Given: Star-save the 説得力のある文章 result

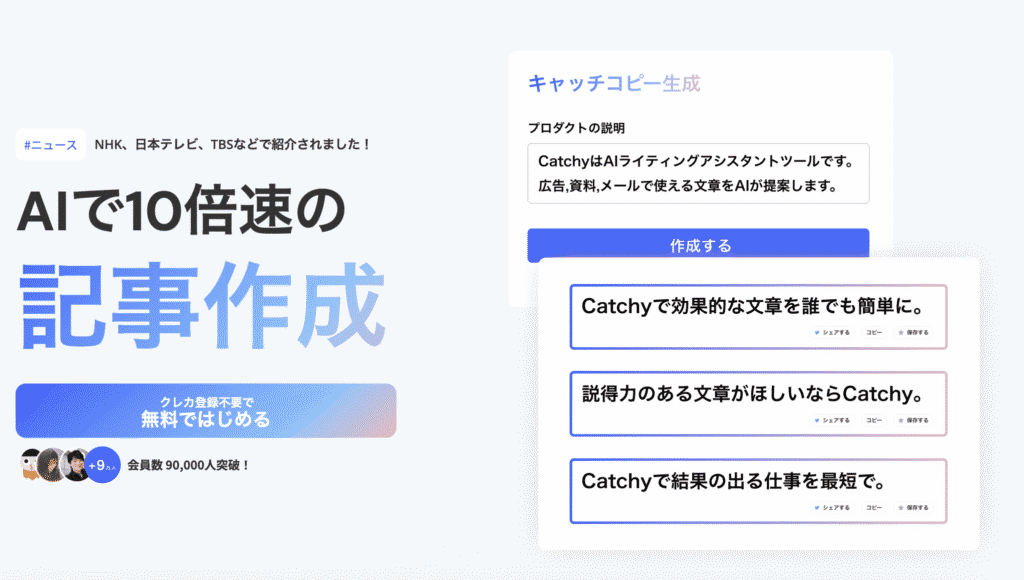Looking at the screenshot, I should (913, 420).
